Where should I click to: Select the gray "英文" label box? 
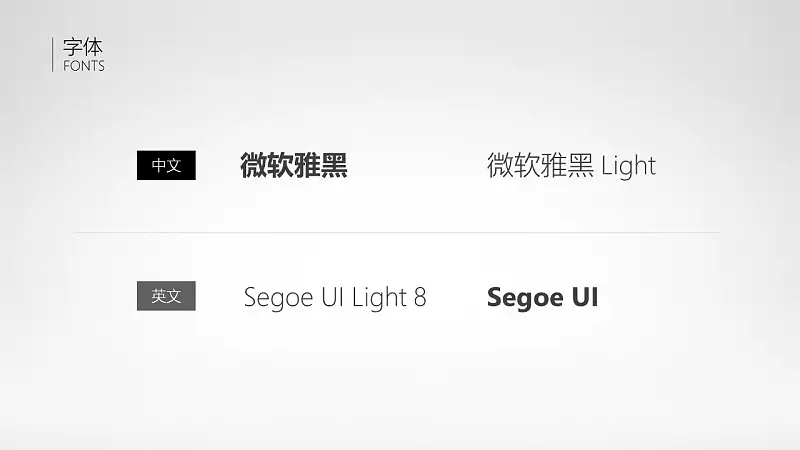tap(166, 296)
